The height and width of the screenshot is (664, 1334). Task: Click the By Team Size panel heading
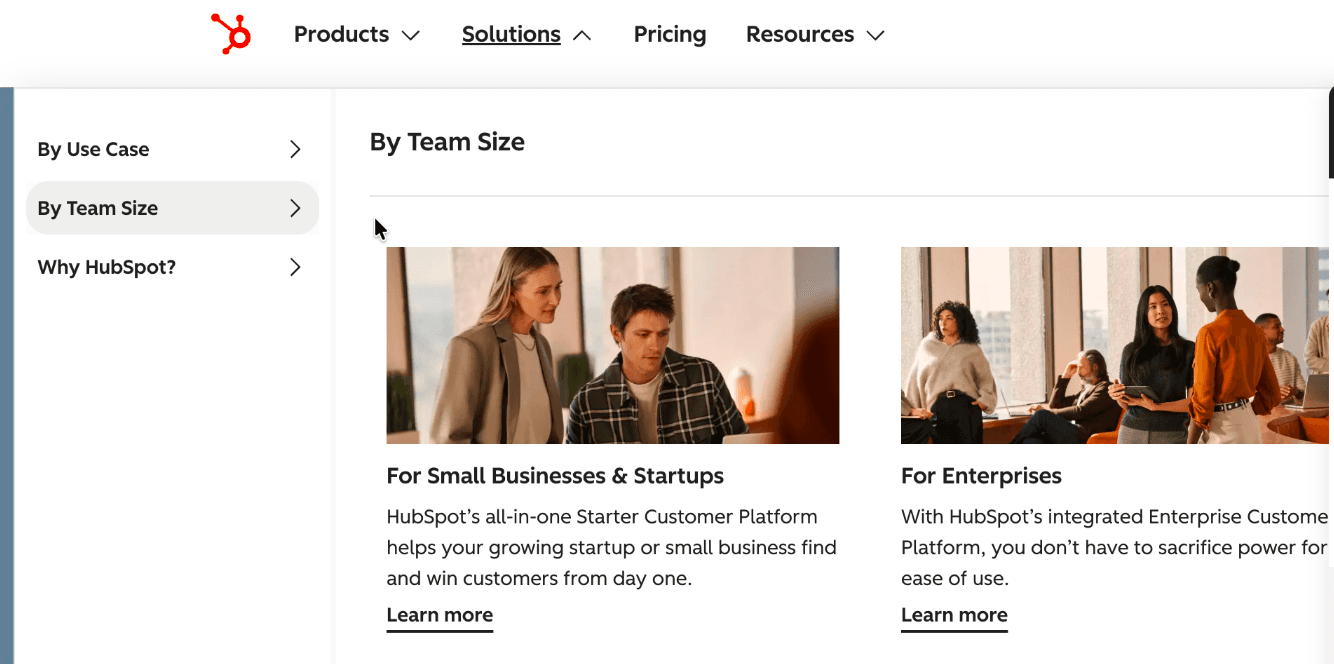(447, 142)
